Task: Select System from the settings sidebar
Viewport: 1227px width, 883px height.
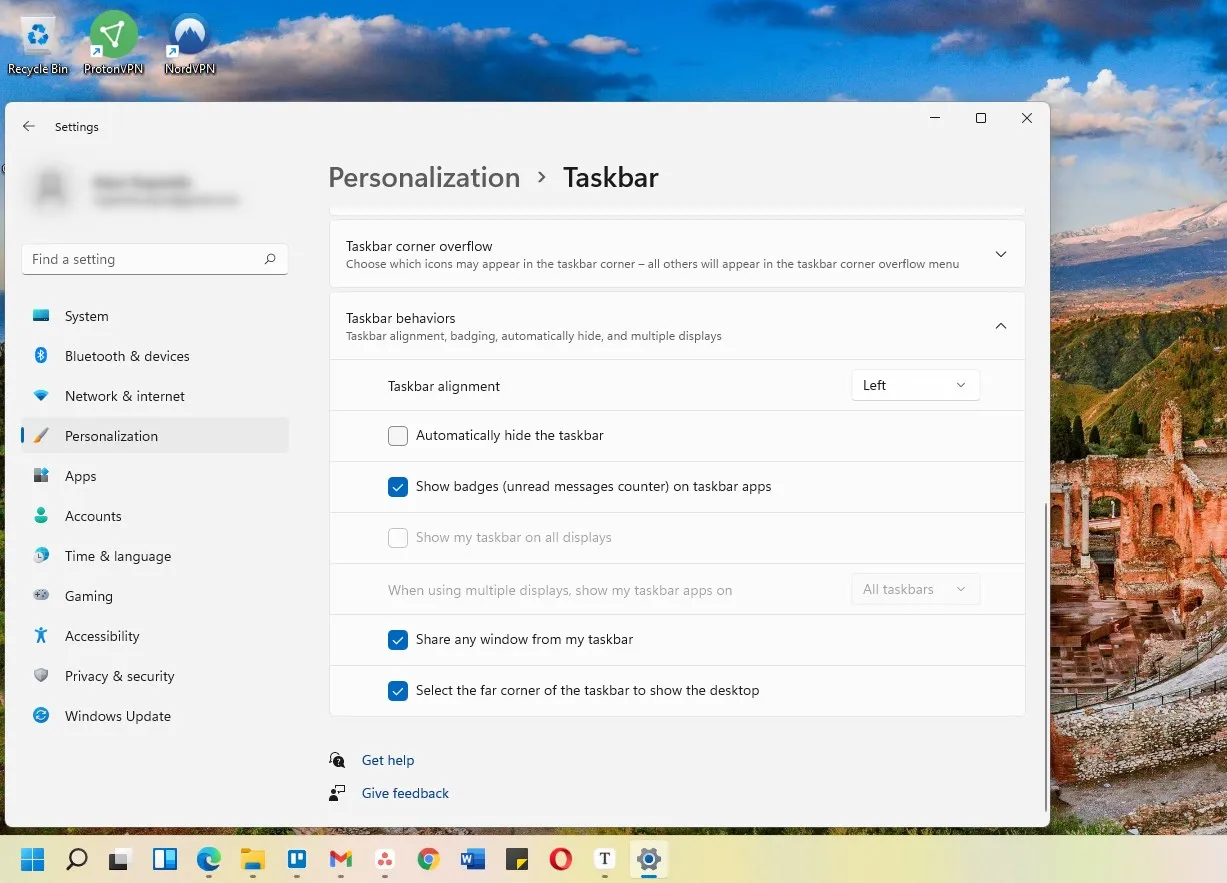Action: click(x=86, y=316)
